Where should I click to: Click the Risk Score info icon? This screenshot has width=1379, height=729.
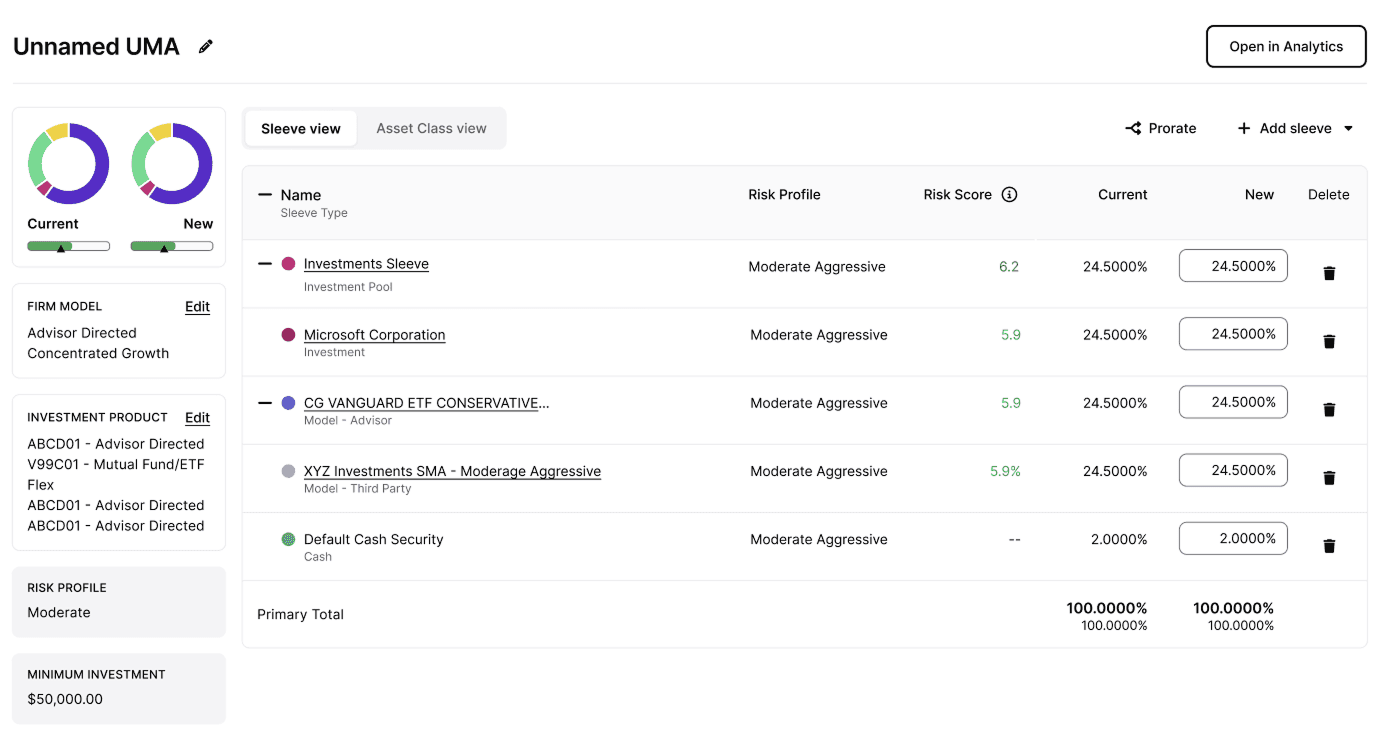click(x=1009, y=195)
